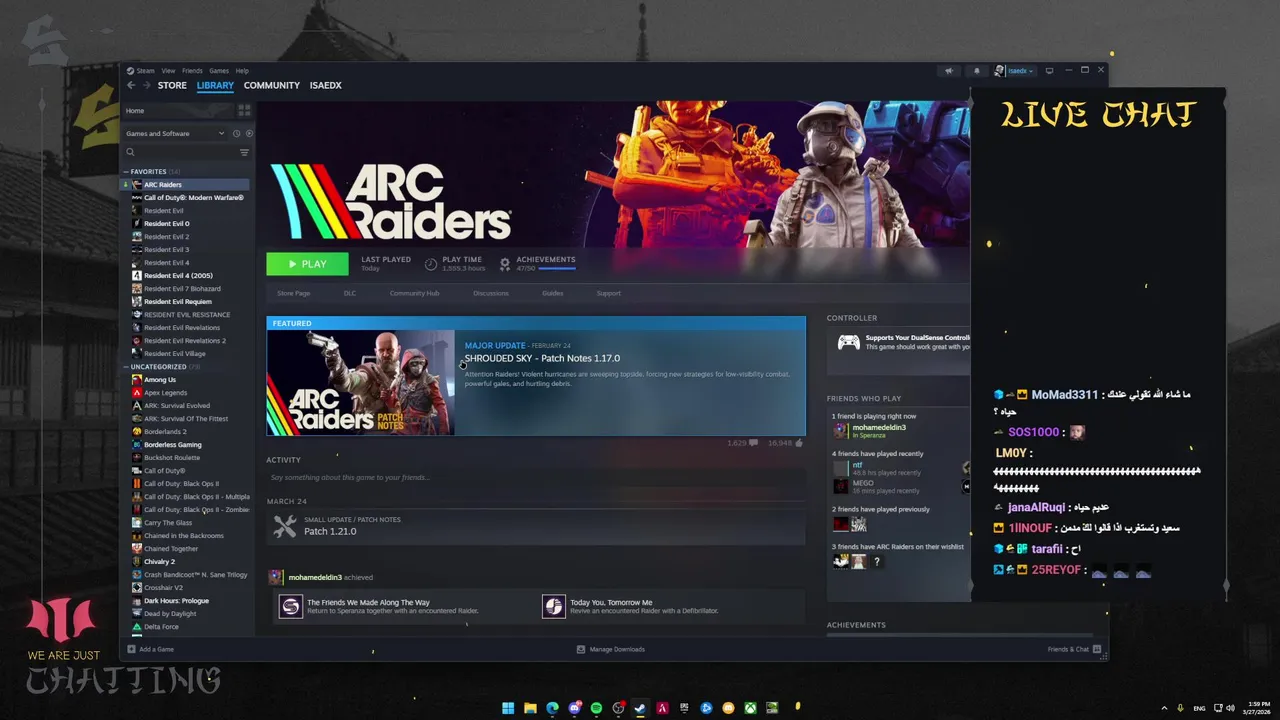Open the DLC link

[x=350, y=293]
